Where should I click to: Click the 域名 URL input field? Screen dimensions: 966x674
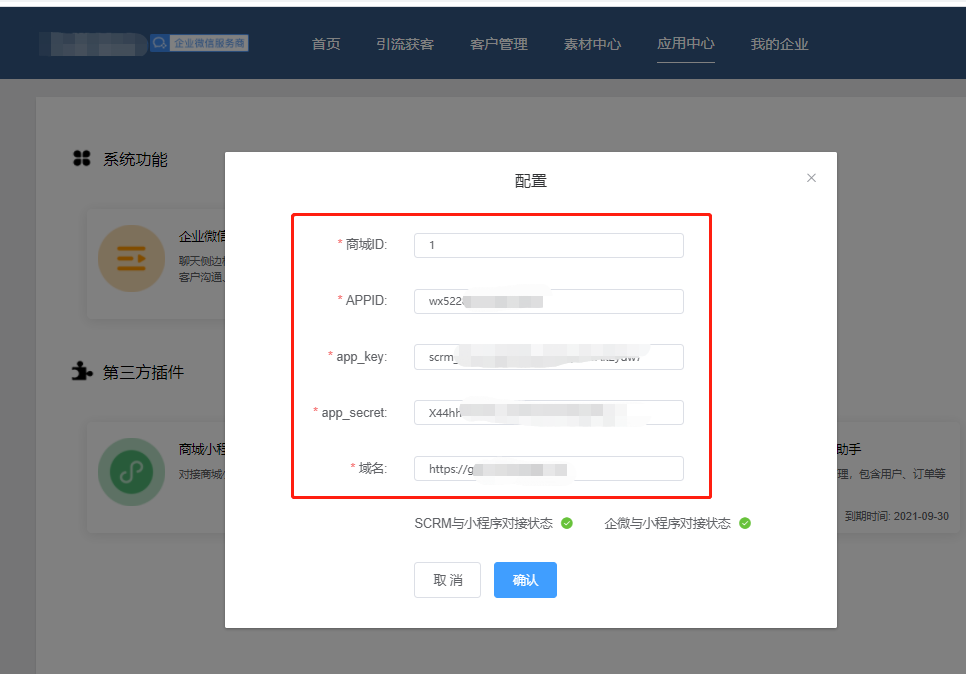548,468
